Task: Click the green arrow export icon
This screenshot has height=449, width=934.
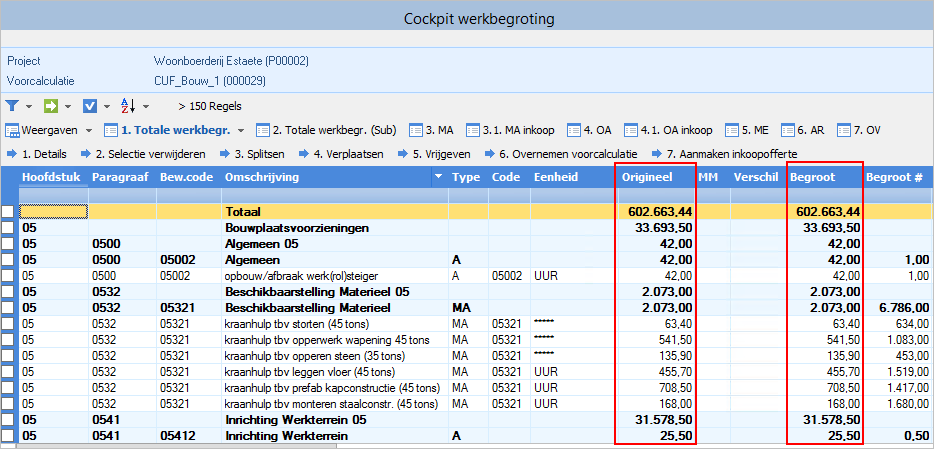Action: pos(51,106)
